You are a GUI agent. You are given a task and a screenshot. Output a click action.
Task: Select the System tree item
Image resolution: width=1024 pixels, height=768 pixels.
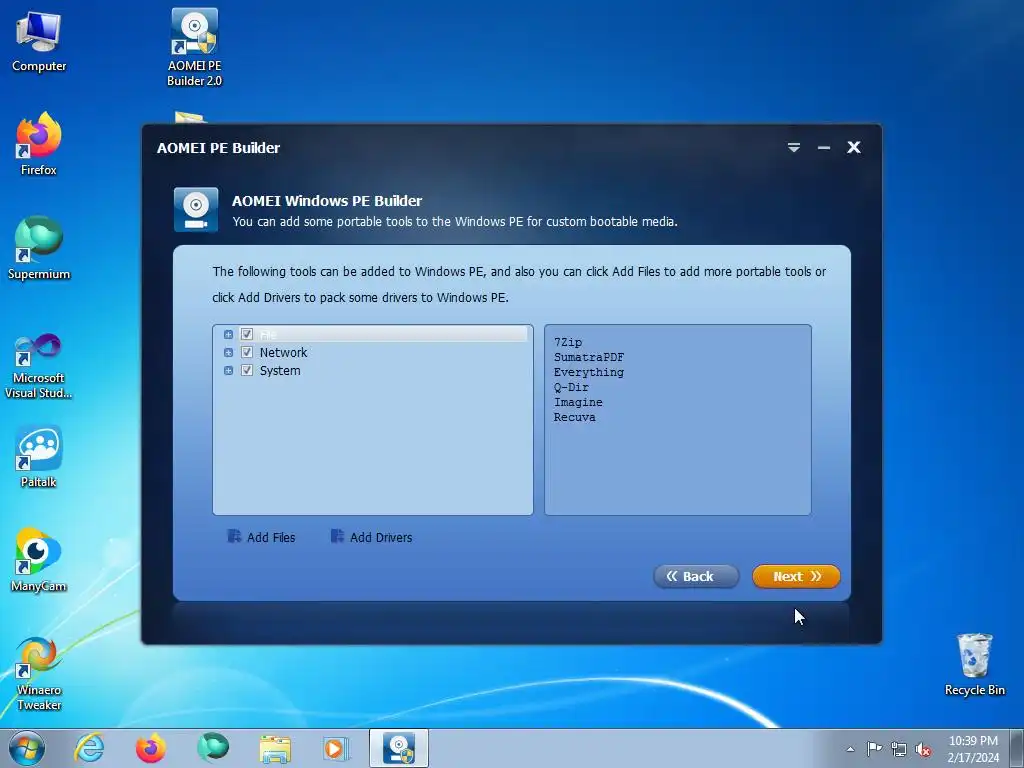pyautogui.click(x=280, y=371)
